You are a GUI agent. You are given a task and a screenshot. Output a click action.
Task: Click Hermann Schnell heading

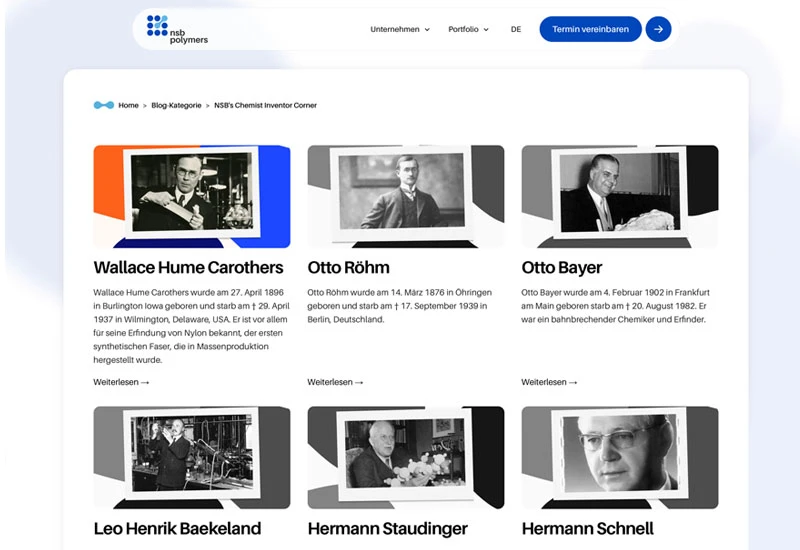tap(587, 529)
